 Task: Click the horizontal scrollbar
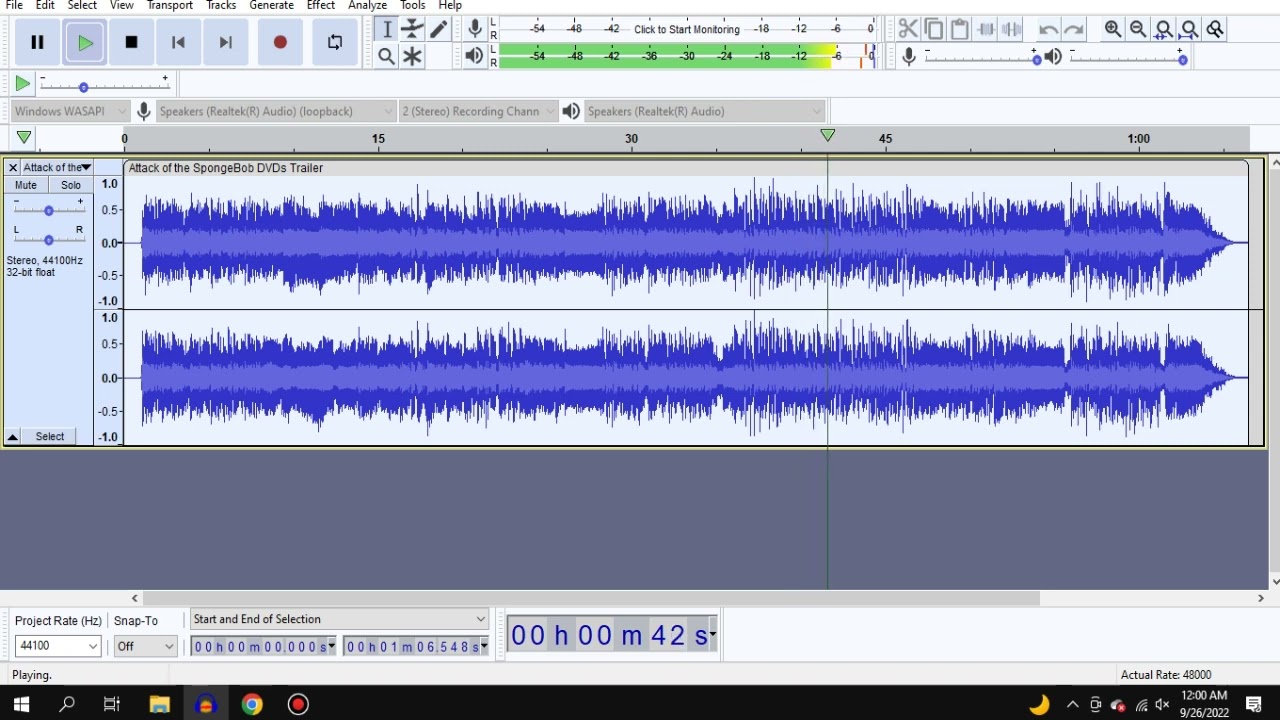(x=590, y=598)
